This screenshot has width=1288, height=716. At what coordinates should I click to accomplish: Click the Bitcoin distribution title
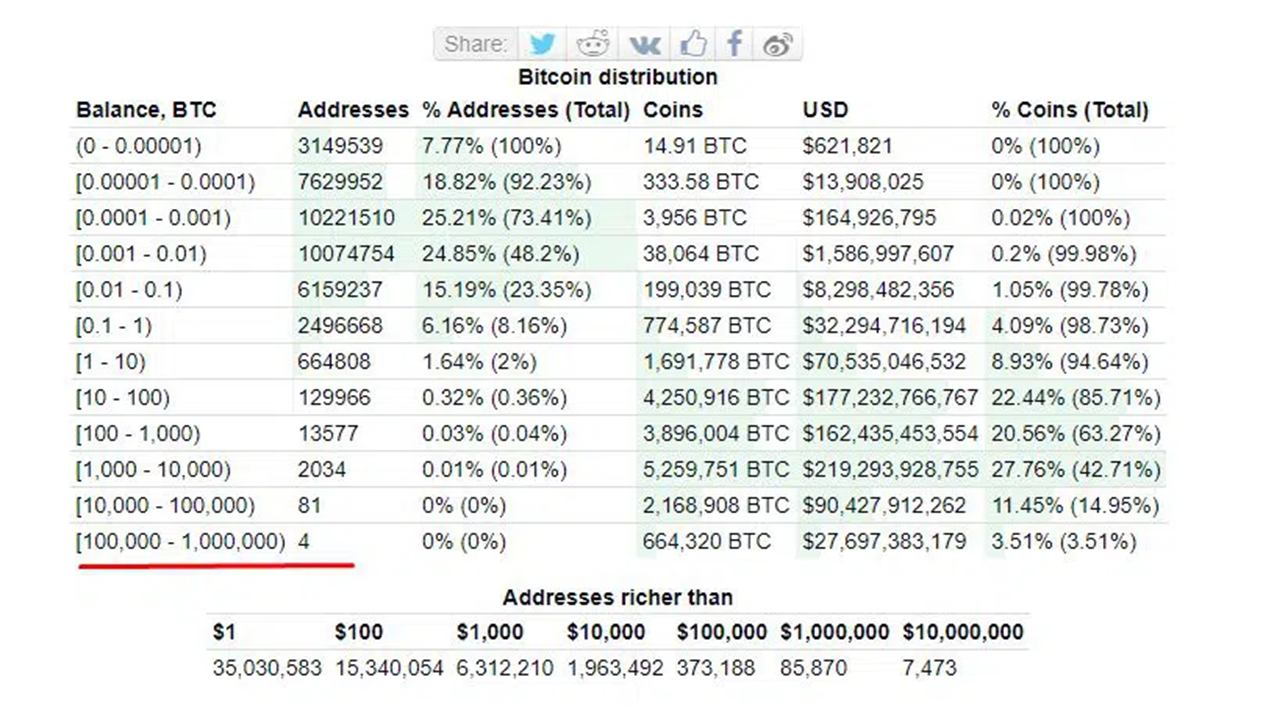[618, 77]
